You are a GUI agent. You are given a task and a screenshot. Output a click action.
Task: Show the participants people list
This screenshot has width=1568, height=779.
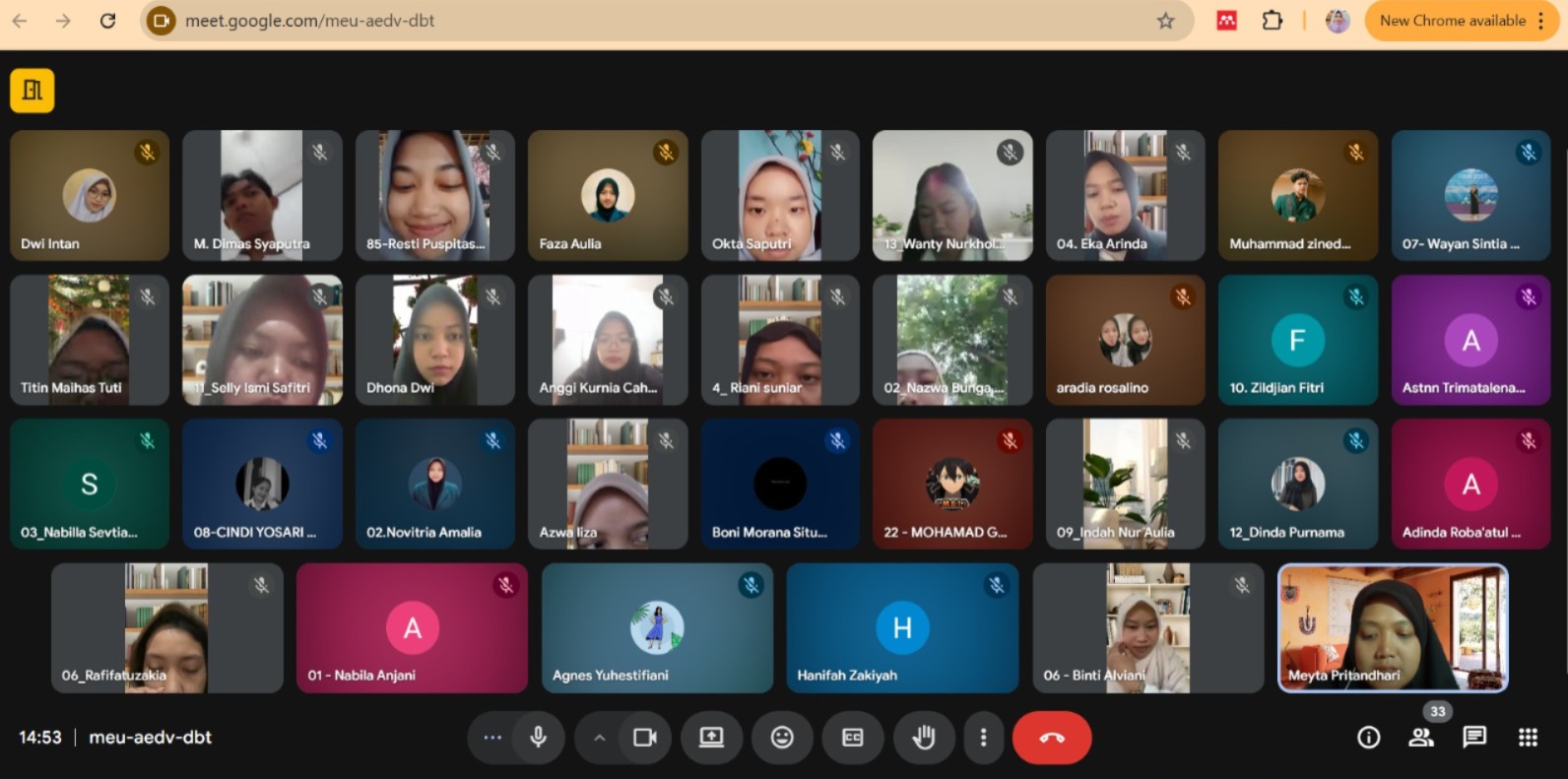pyautogui.click(x=1420, y=738)
